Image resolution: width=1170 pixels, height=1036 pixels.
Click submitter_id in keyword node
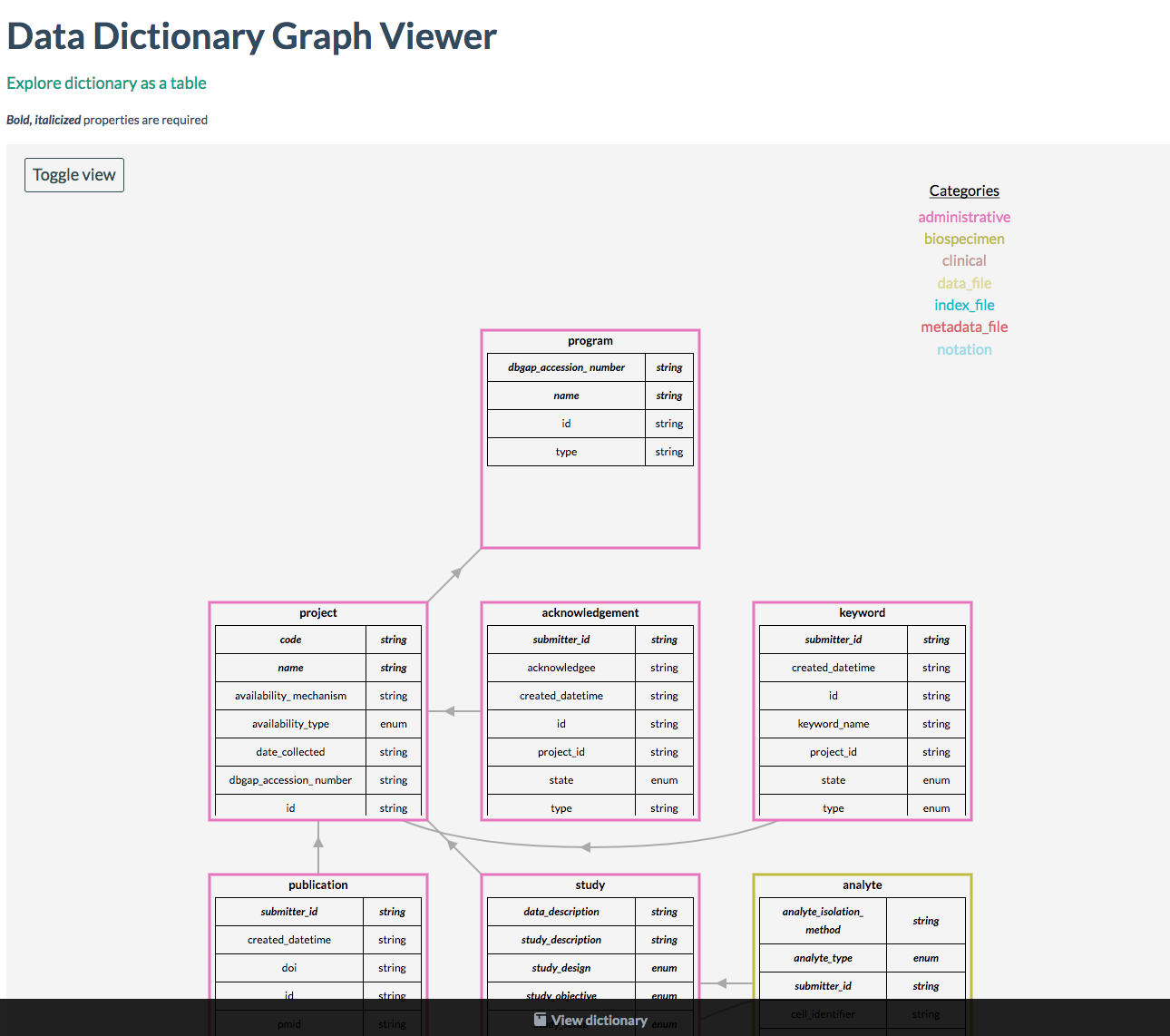tap(834, 640)
